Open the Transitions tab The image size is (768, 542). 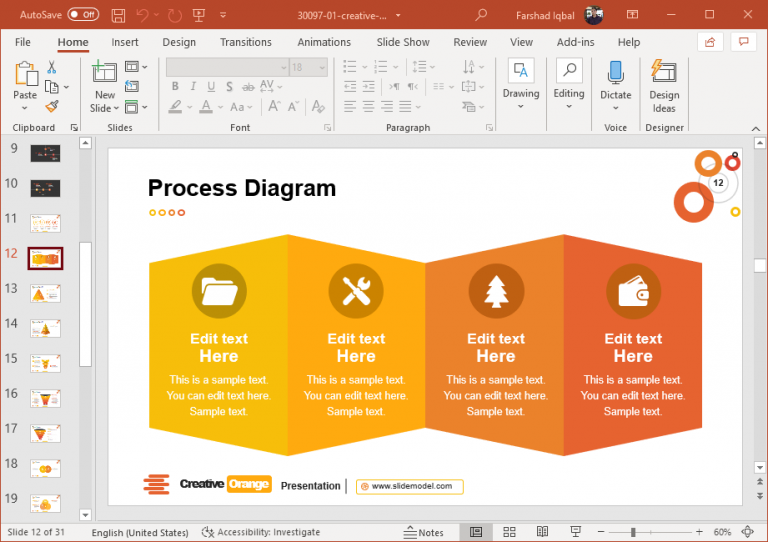(245, 42)
